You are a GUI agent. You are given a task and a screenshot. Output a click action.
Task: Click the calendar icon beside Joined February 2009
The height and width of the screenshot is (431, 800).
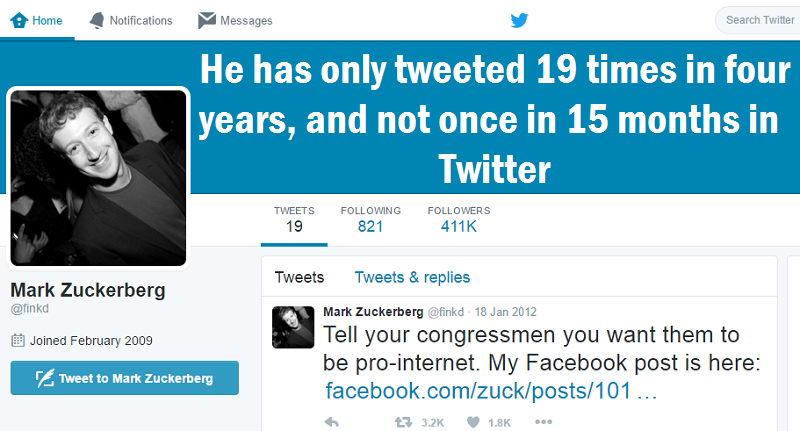tap(18, 340)
